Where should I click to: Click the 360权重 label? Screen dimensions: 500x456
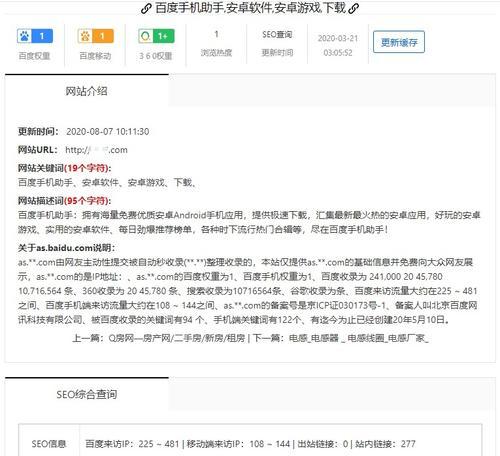tap(156, 56)
